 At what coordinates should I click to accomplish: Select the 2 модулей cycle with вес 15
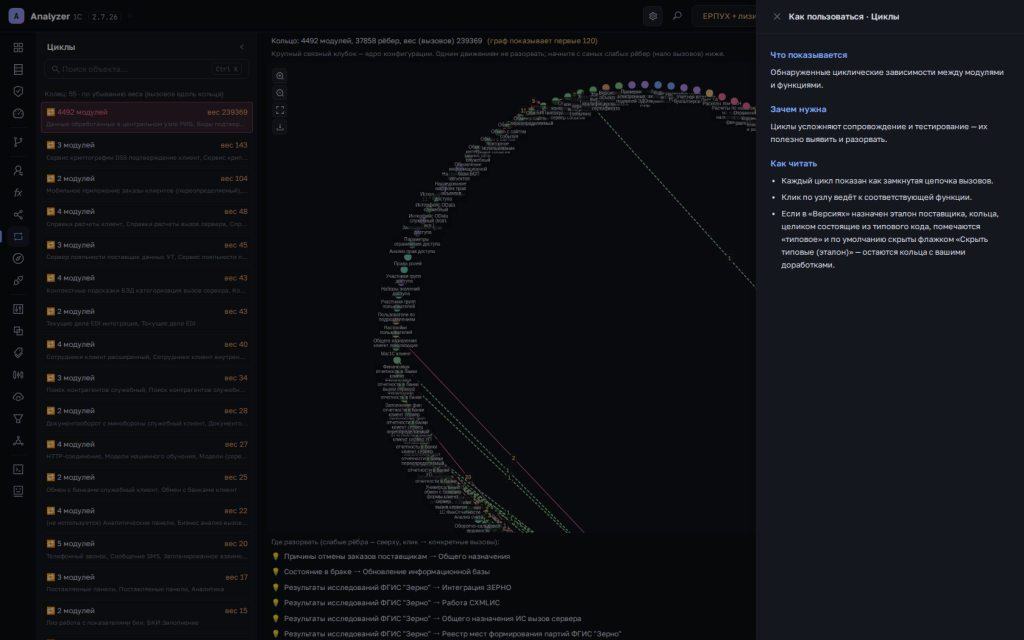(146, 616)
